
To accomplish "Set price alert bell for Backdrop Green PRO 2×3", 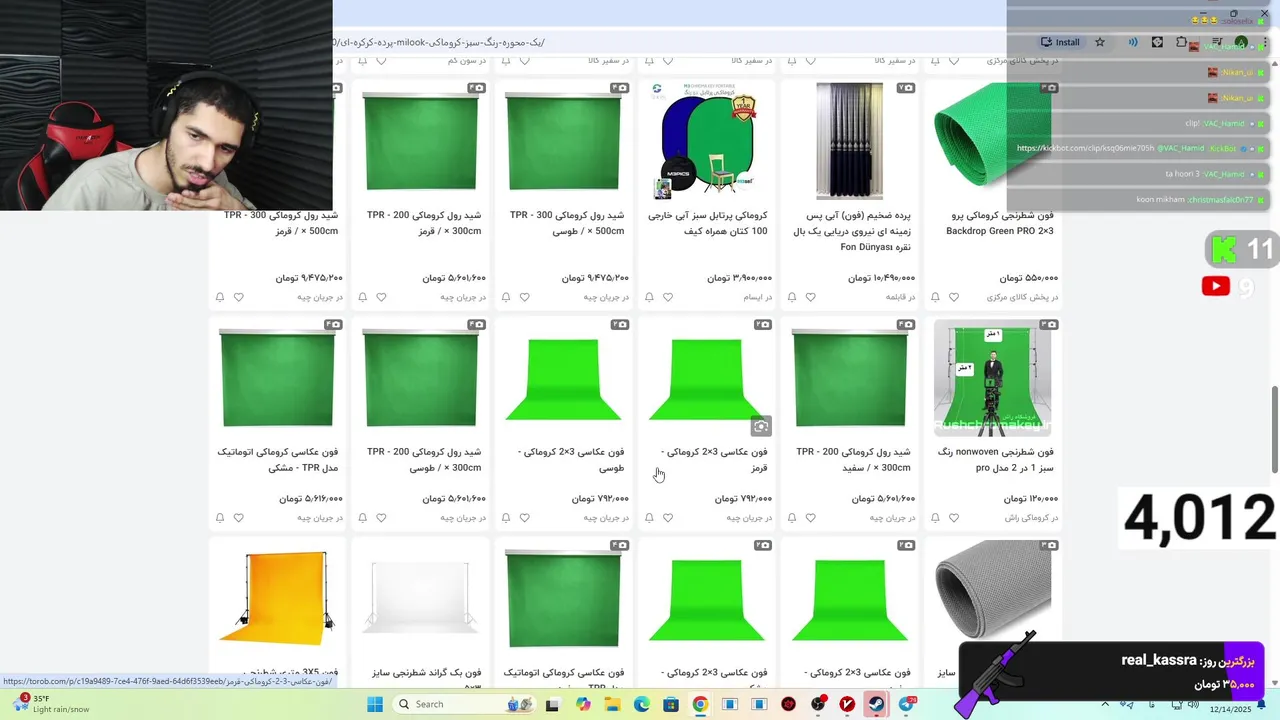I will (x=935, y=297).
